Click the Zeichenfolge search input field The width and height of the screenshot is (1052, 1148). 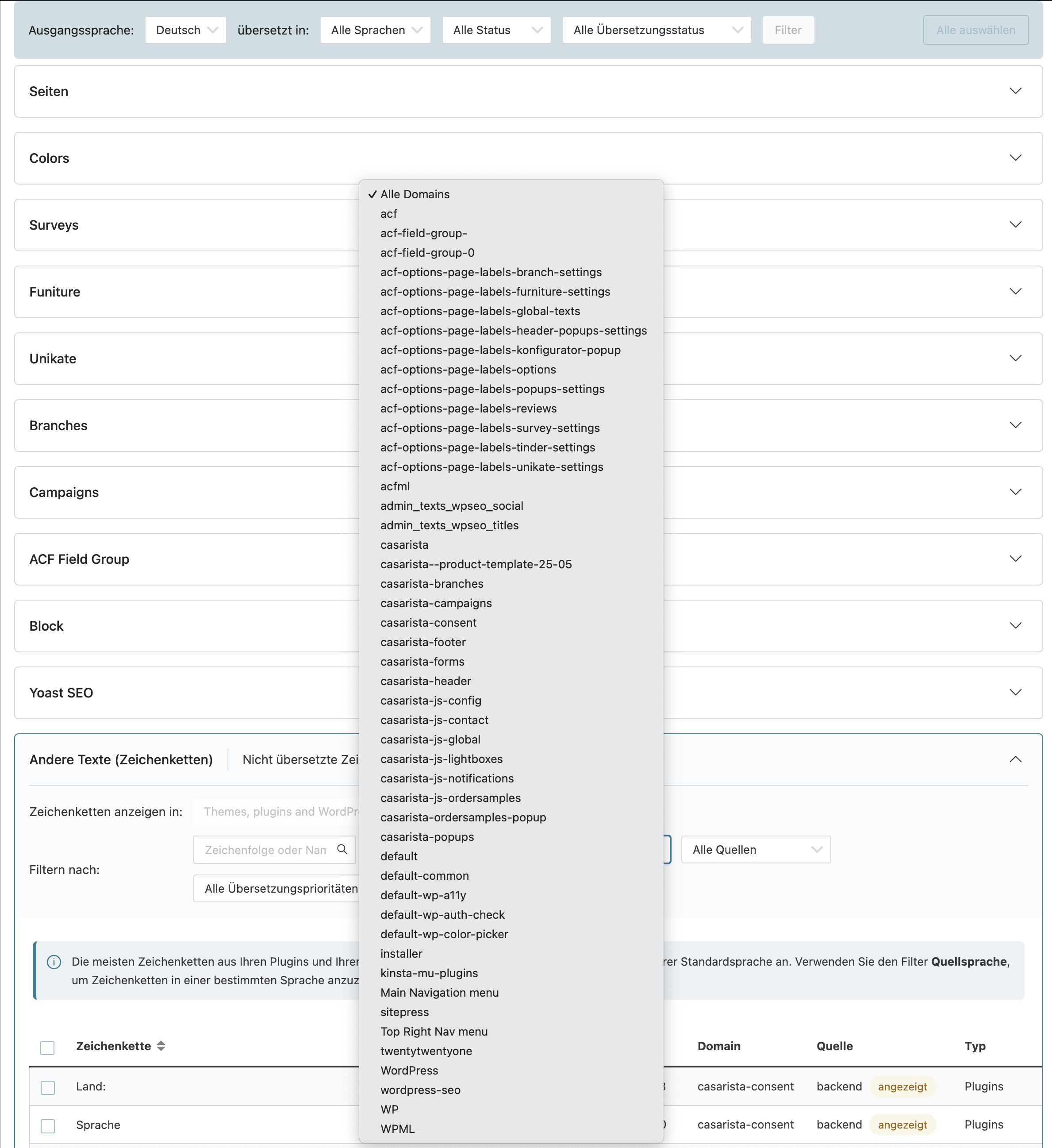265,850
